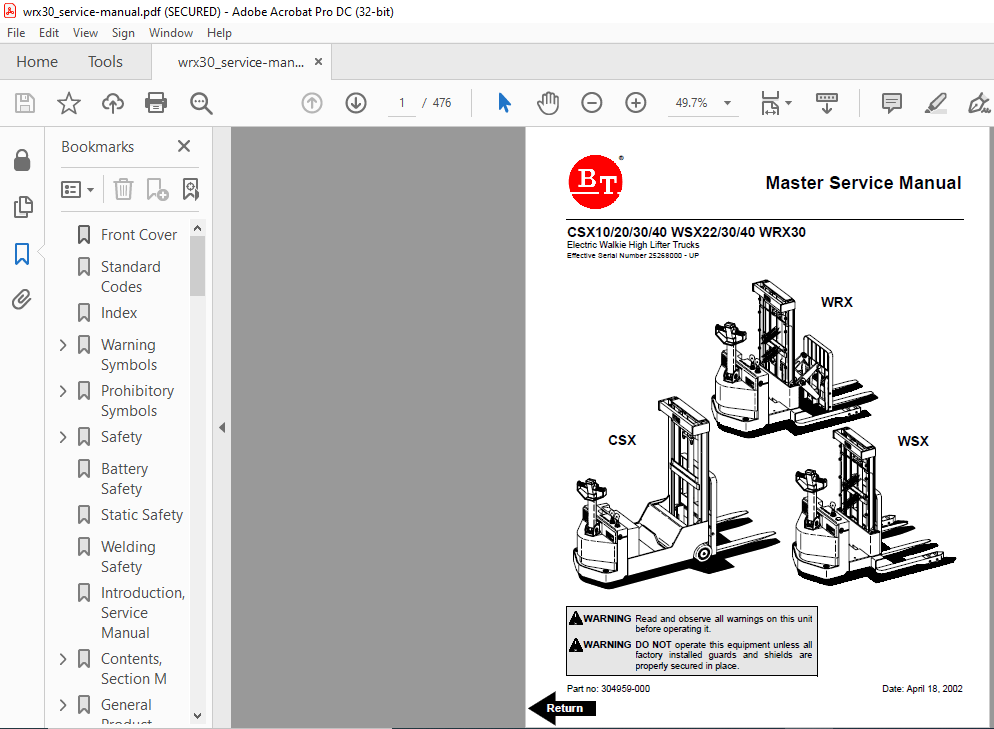Viewport: 994px width, 729px height.
Task: Open Introduction, Service Manual bookmark
Action: [x=143, y=612]
